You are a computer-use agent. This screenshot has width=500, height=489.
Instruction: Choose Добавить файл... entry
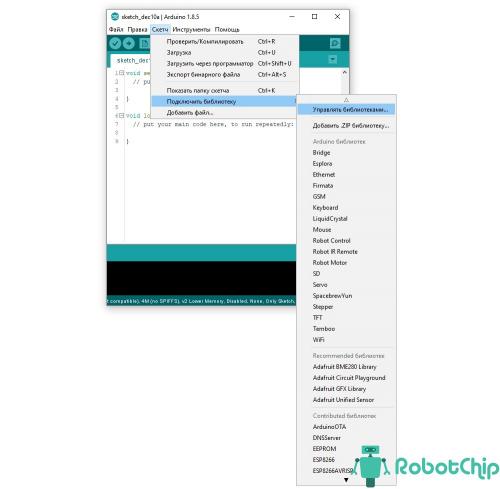tap(225, 113)
